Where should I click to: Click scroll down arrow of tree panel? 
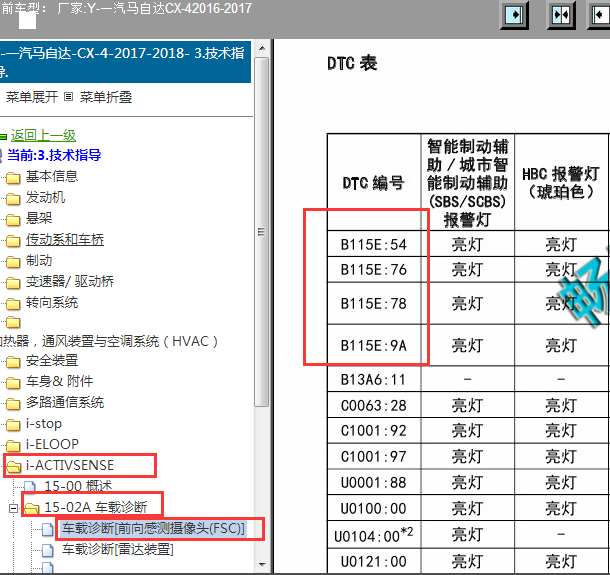click(x=262, y=564)
